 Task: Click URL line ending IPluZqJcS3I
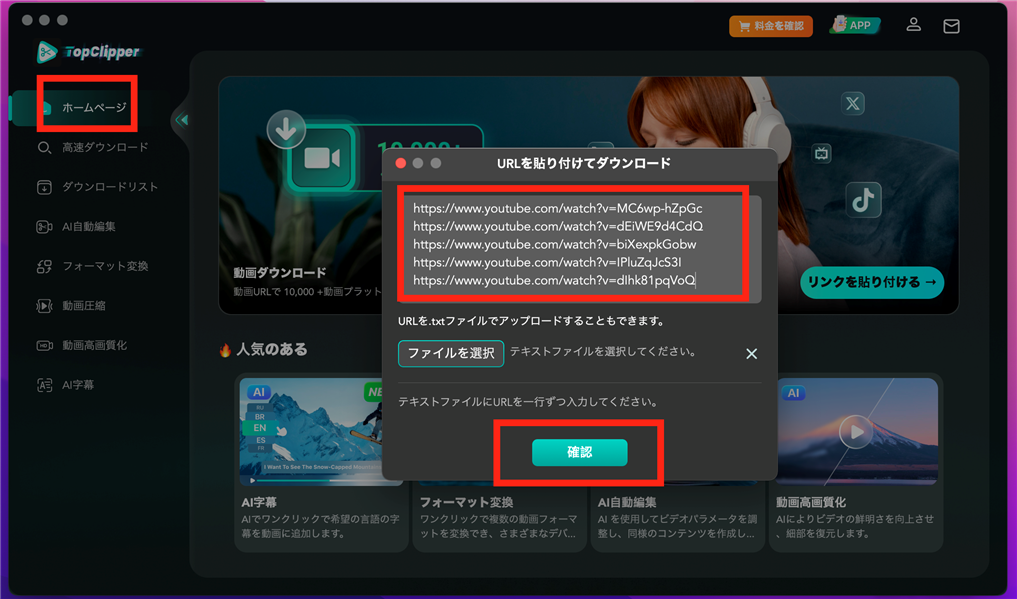pos(547,263)
